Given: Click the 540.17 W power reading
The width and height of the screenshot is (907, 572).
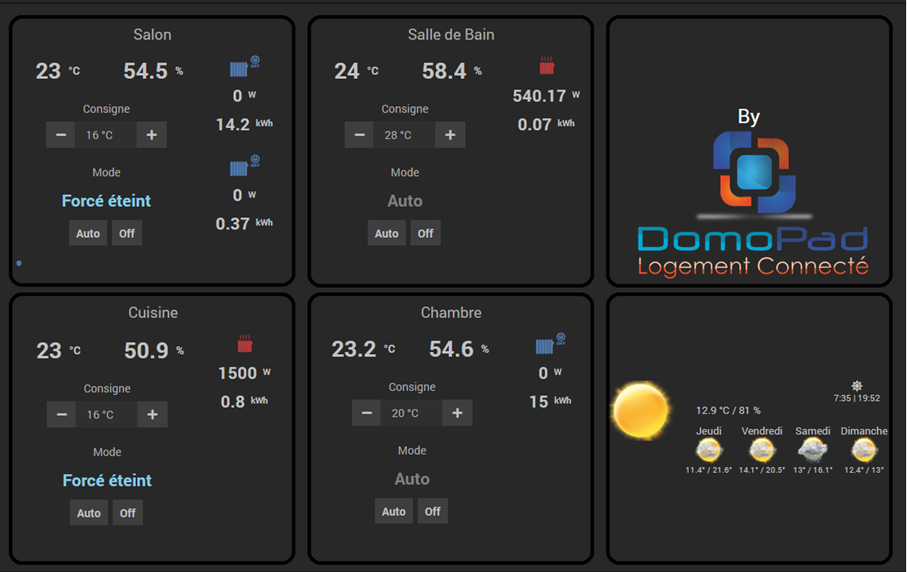Looking at the screenshot, I should [546, 95].
